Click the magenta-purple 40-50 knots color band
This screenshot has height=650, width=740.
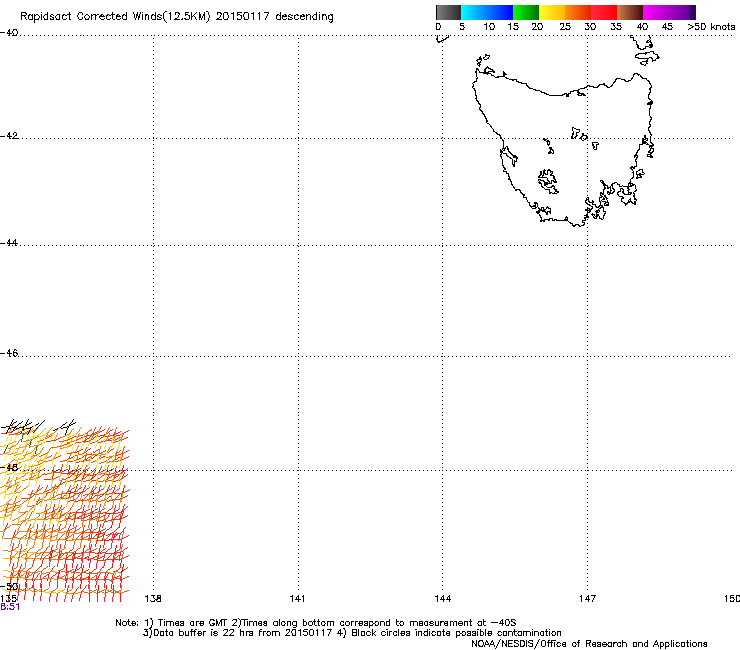(x=669, y=12)
